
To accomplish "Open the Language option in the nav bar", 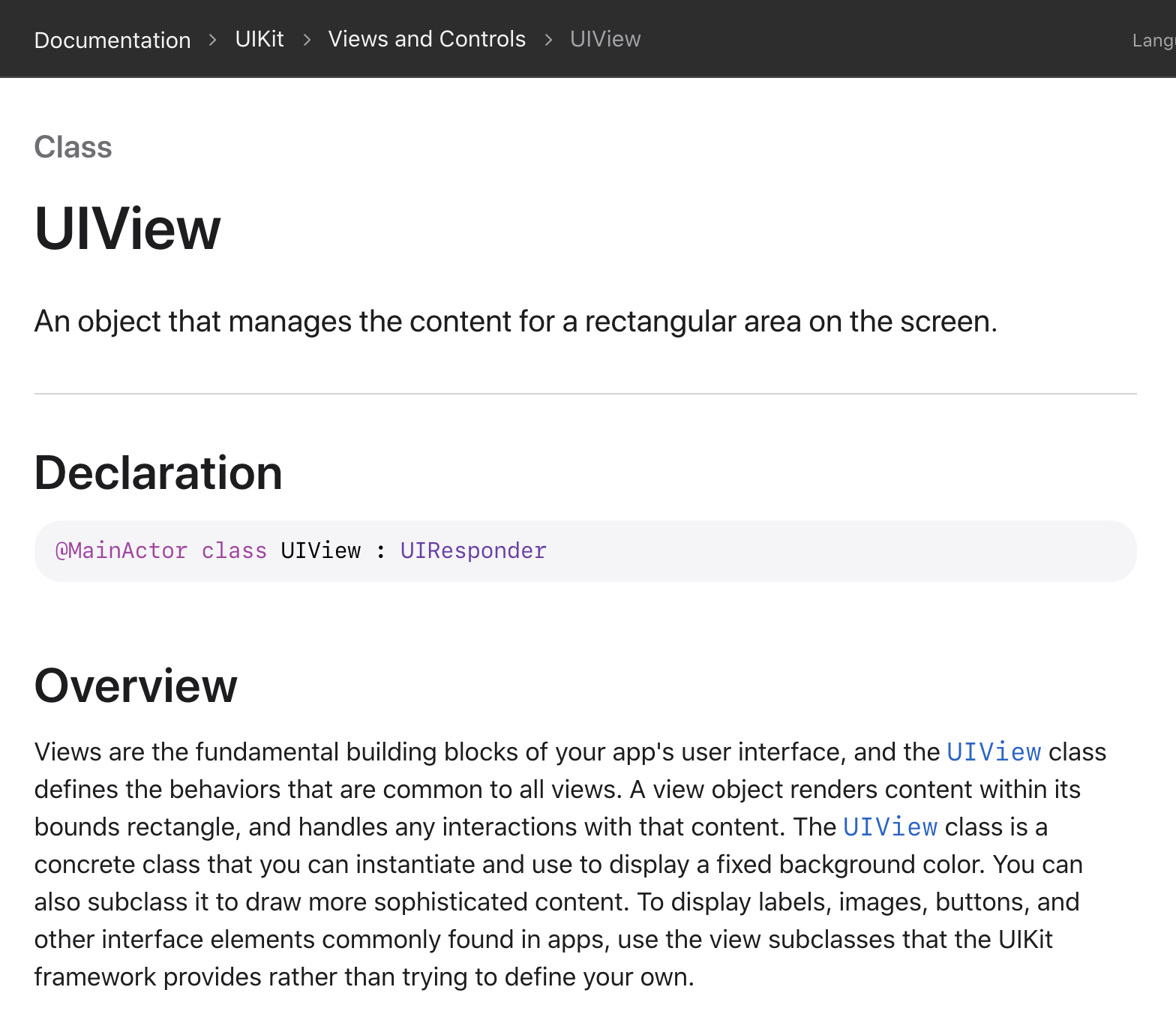I will coord(1153,40).
